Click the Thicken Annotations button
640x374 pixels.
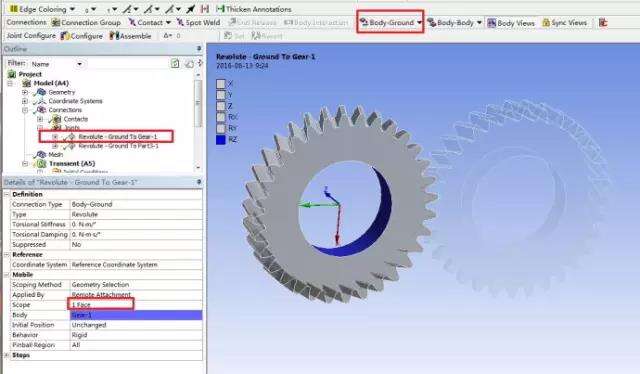[254, 9]
